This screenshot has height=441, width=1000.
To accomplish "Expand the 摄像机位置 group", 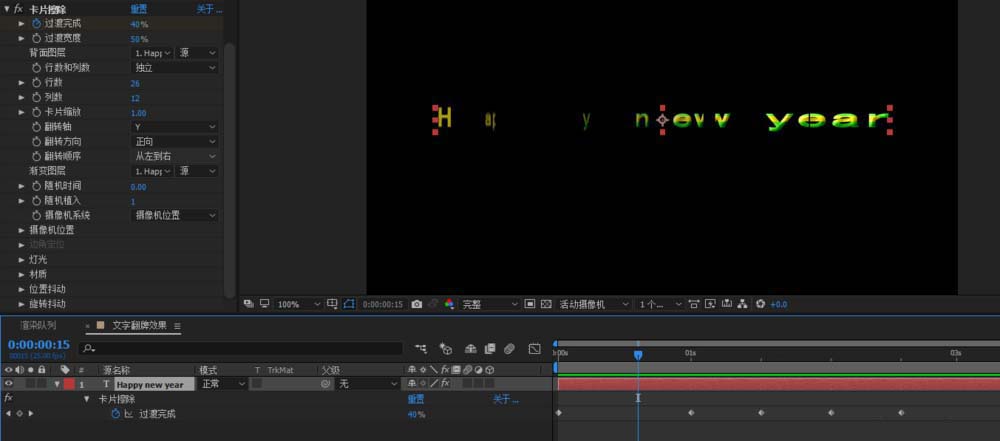I will 22,230.
